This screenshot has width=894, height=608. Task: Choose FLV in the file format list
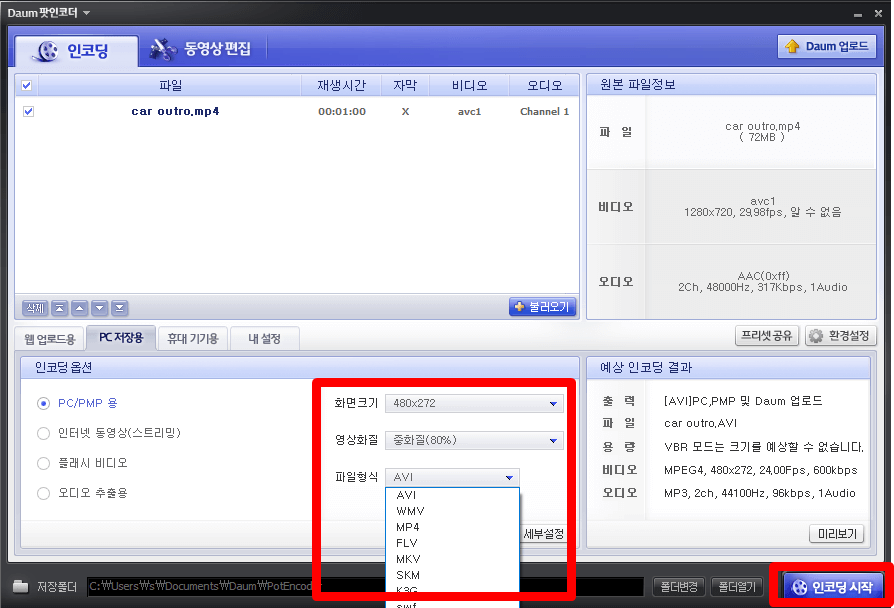point(452,543)
